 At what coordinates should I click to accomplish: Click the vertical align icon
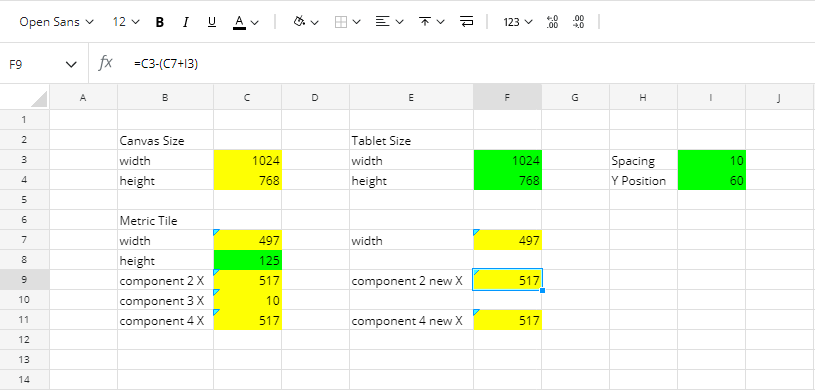pyautogui.click(x=425, y=22)
